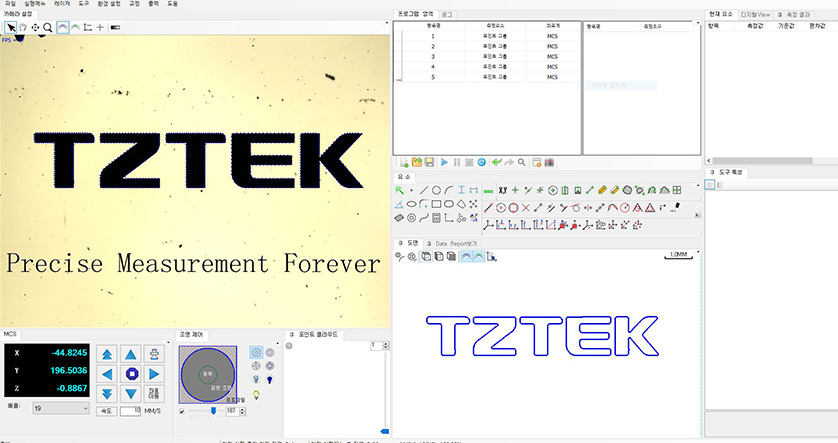
Task: Switch to the 디지털View tab
Action: pos(755,14)
